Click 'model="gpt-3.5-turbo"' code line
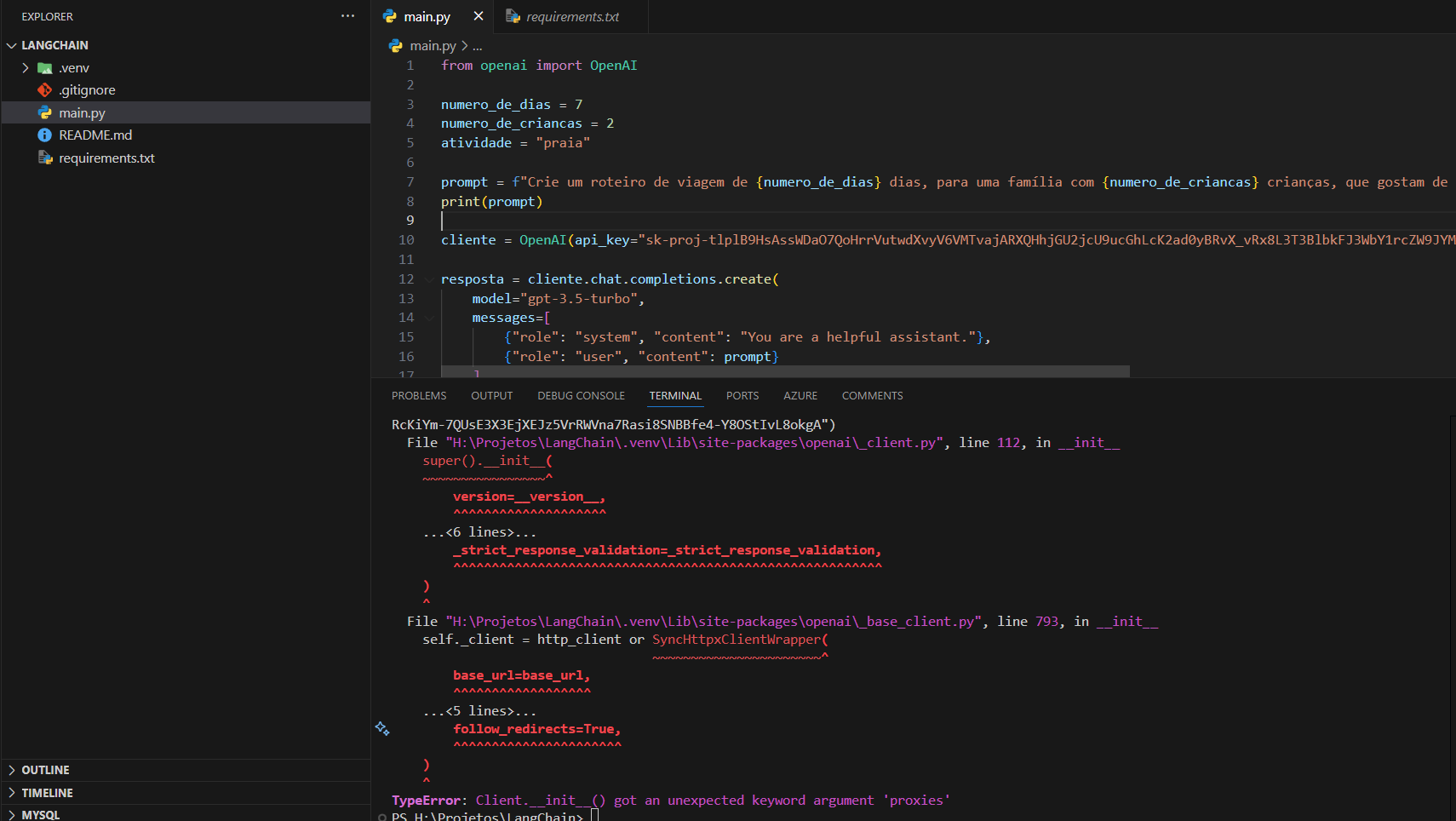 558,299
